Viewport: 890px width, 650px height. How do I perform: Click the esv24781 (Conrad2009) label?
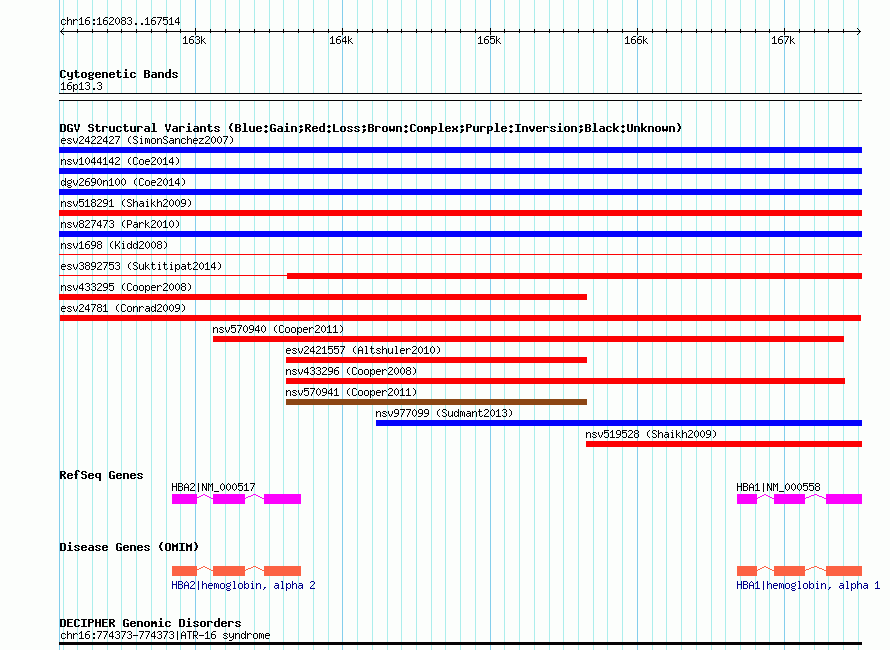123,308
